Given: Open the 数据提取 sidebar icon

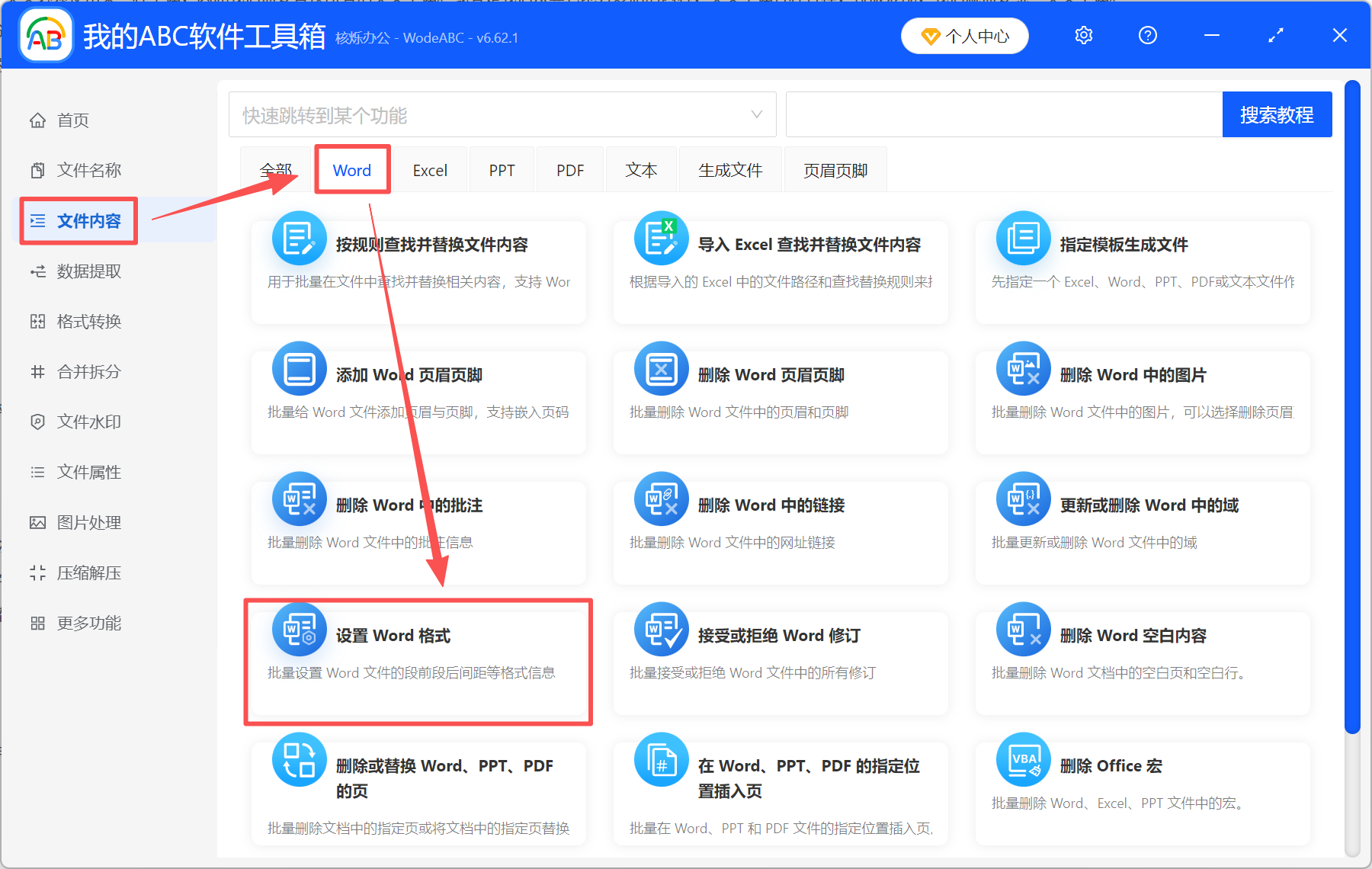Looking at the screenshot, I should click(x=38, y=271).
